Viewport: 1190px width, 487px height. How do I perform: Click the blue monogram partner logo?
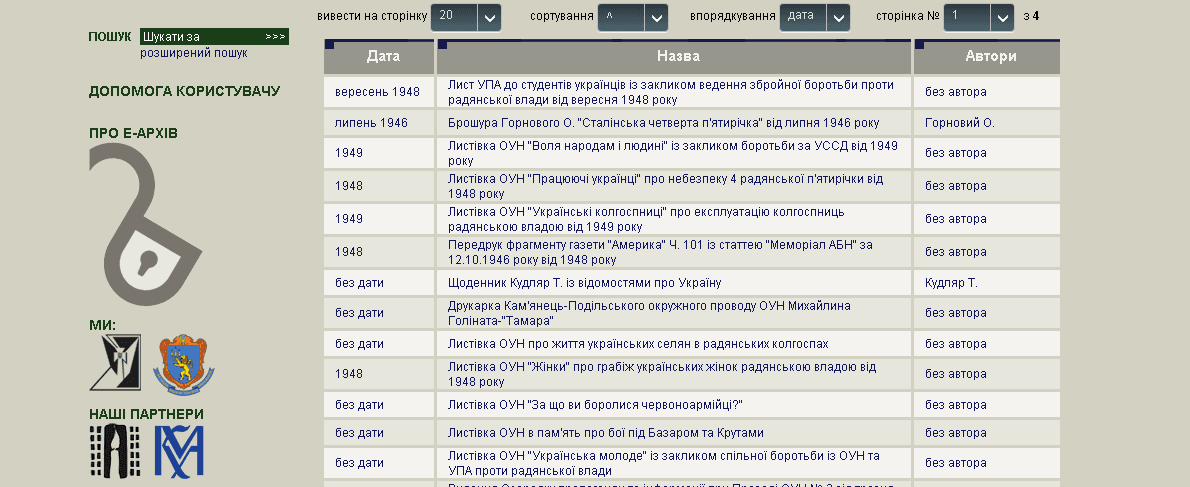click(179, 451)
